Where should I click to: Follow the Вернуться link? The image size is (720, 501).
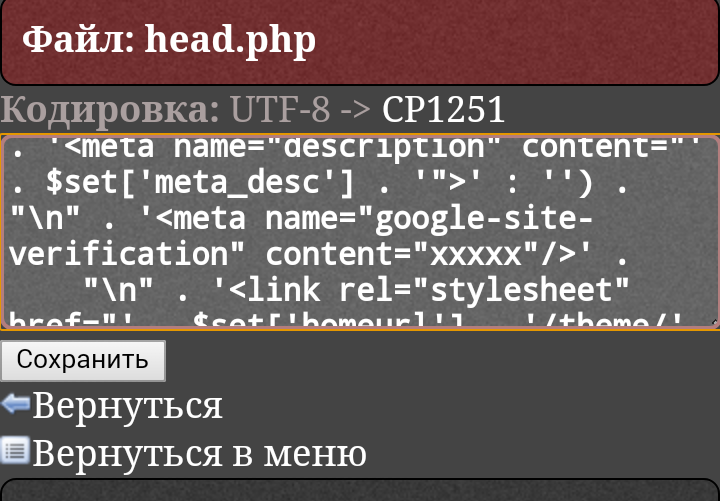(127, 406)
